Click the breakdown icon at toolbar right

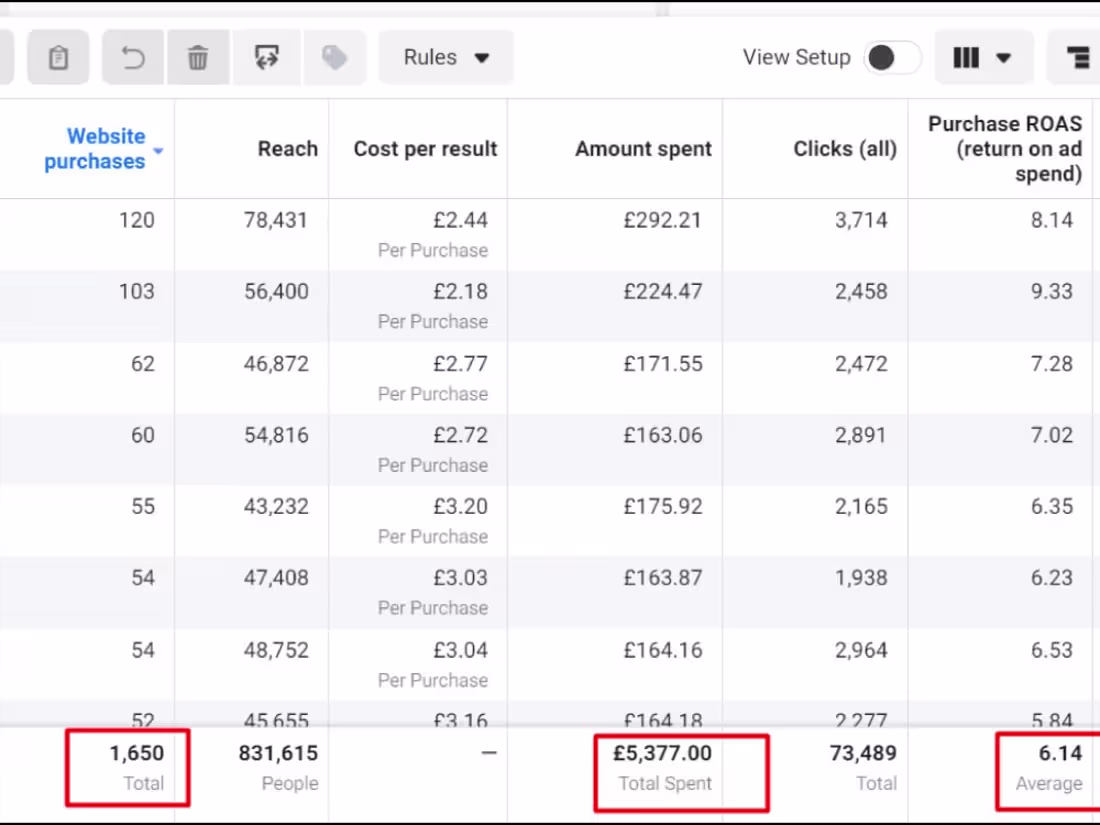coord(1077,58)
